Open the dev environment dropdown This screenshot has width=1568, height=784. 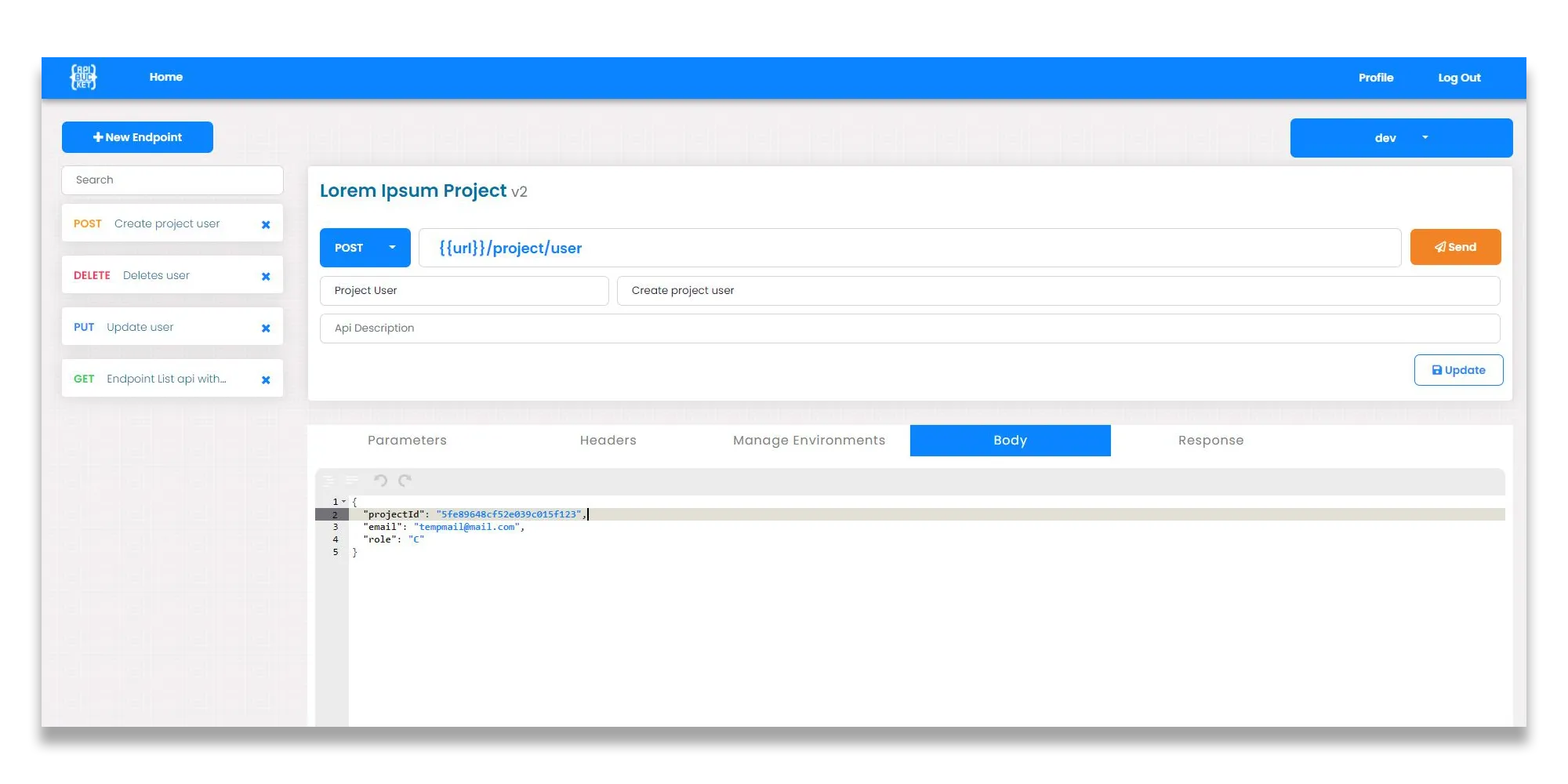point(1425,137)
